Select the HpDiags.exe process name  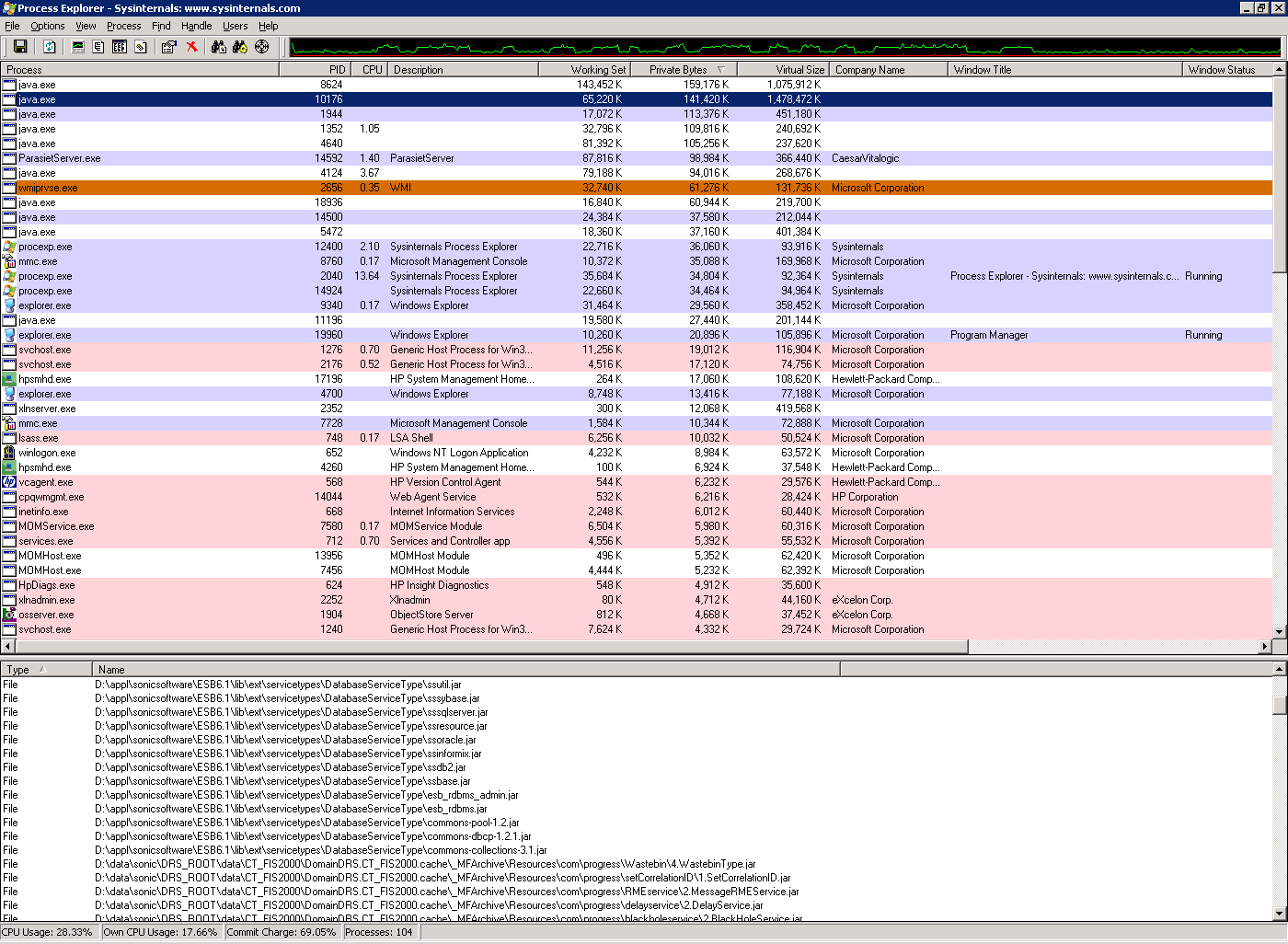click(47, 585)
